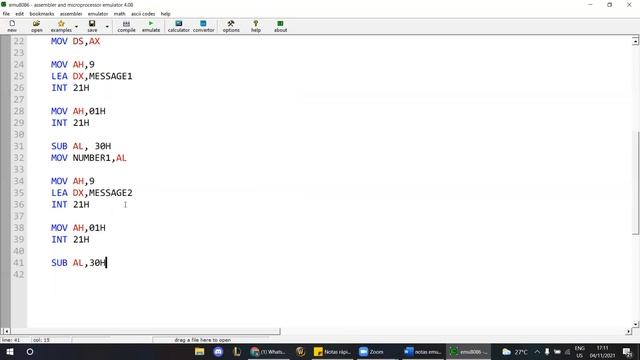640x360 pixels.
Task: Click the horizontal scrollbar thumb of editor
Action: coord(146,331)
